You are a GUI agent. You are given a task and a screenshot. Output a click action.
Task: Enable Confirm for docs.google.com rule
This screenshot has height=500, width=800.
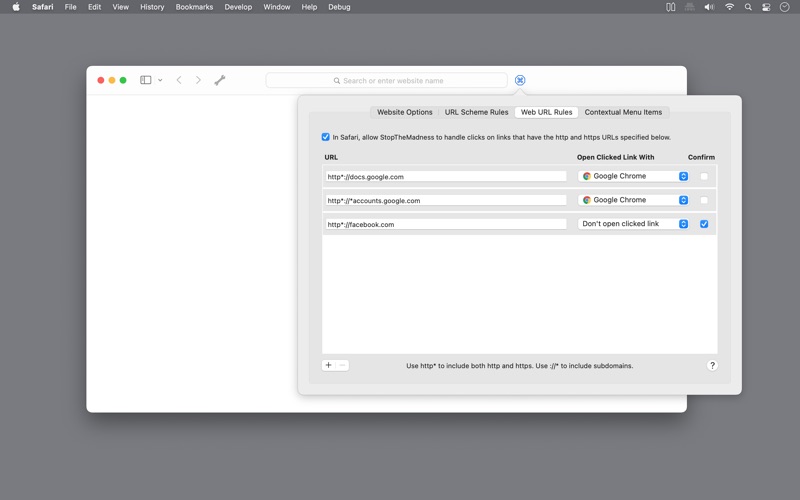pyautogui.click(x=704, y=176)
